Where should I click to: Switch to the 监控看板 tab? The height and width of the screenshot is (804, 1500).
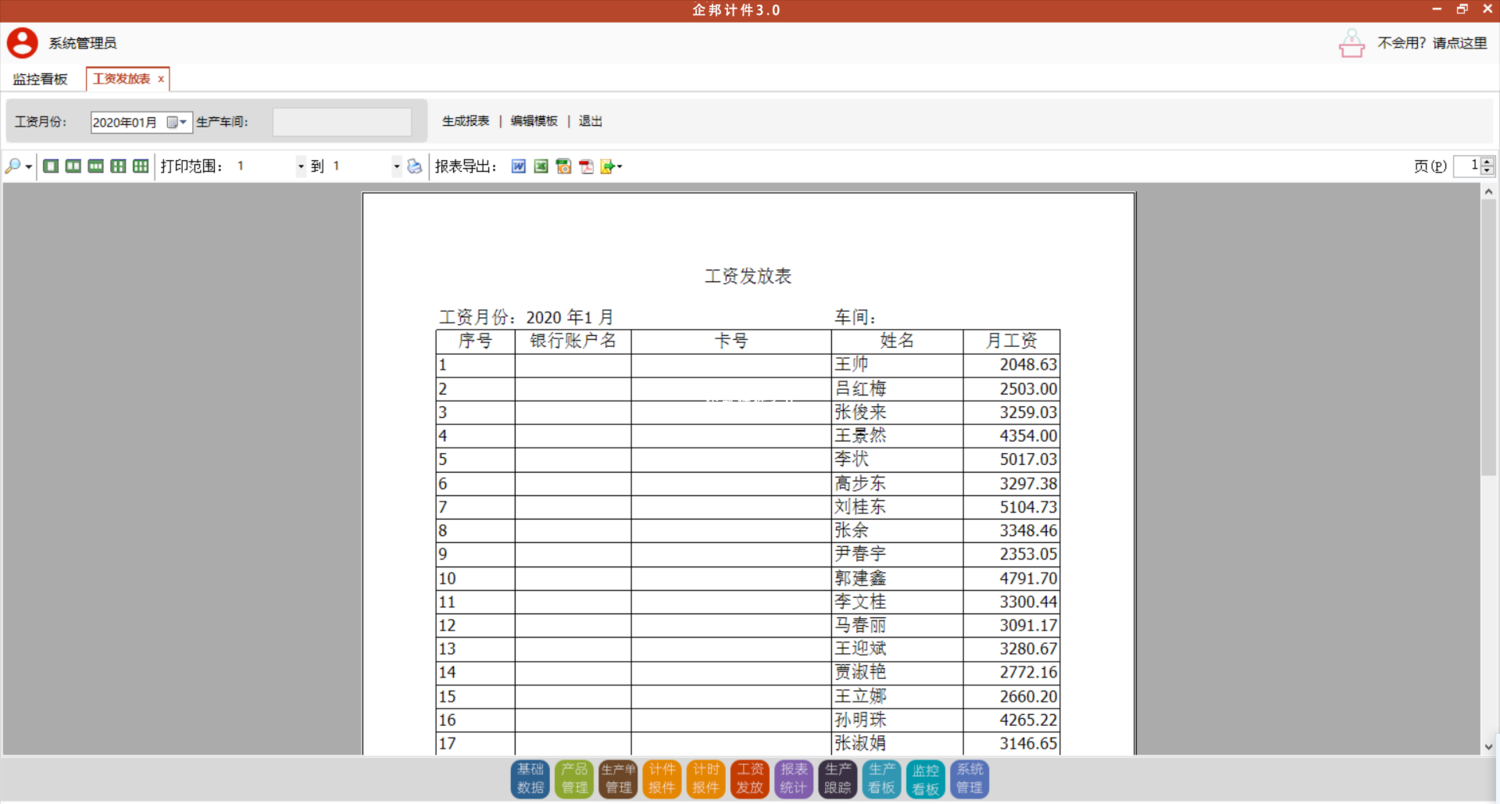pos(41,79)
